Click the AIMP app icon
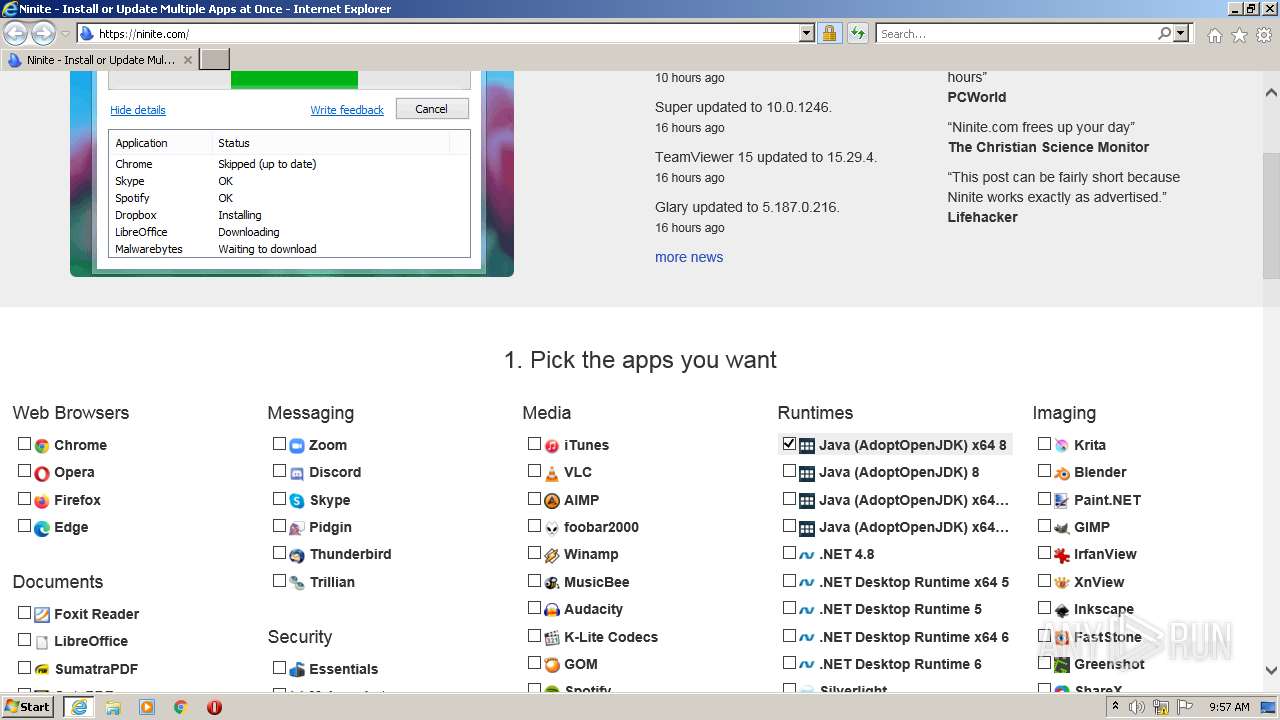This screenshot has width=1280, height=720. pyautogui.click(x=552, y=501)
